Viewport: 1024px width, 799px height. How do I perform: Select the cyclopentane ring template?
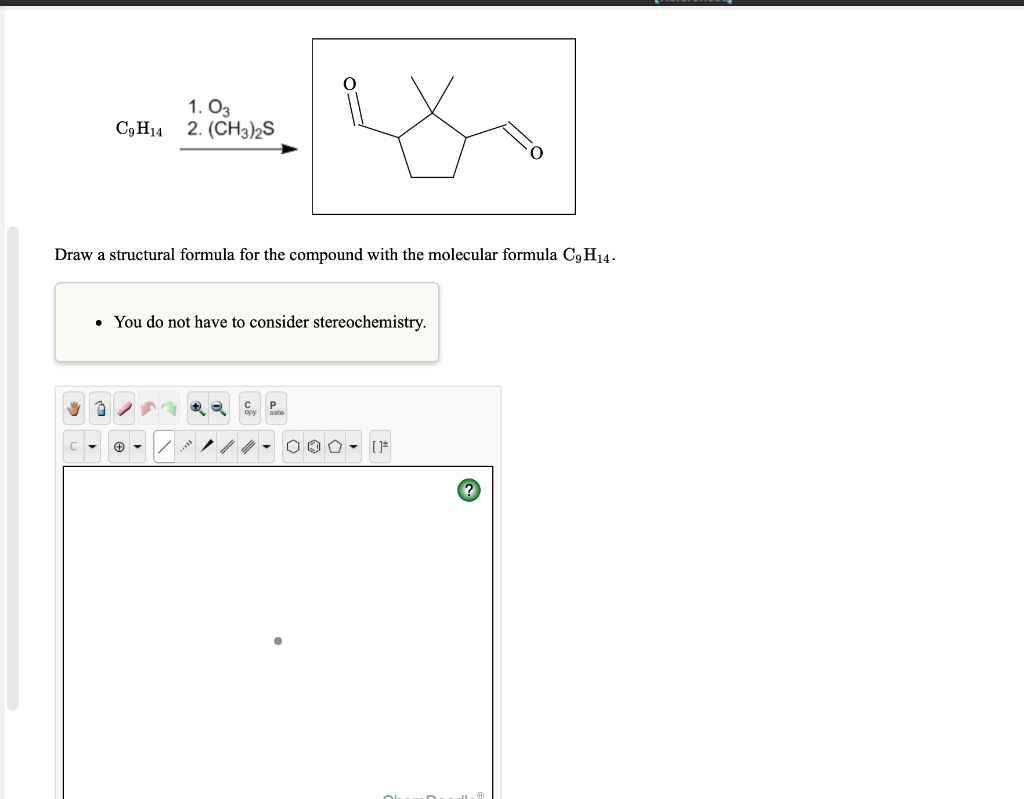point(337,447)
